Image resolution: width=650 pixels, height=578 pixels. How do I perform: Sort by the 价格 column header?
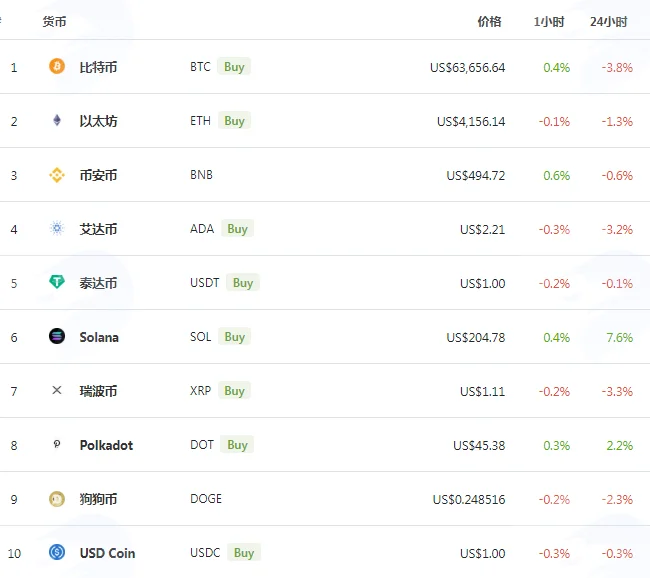point(490,22)
